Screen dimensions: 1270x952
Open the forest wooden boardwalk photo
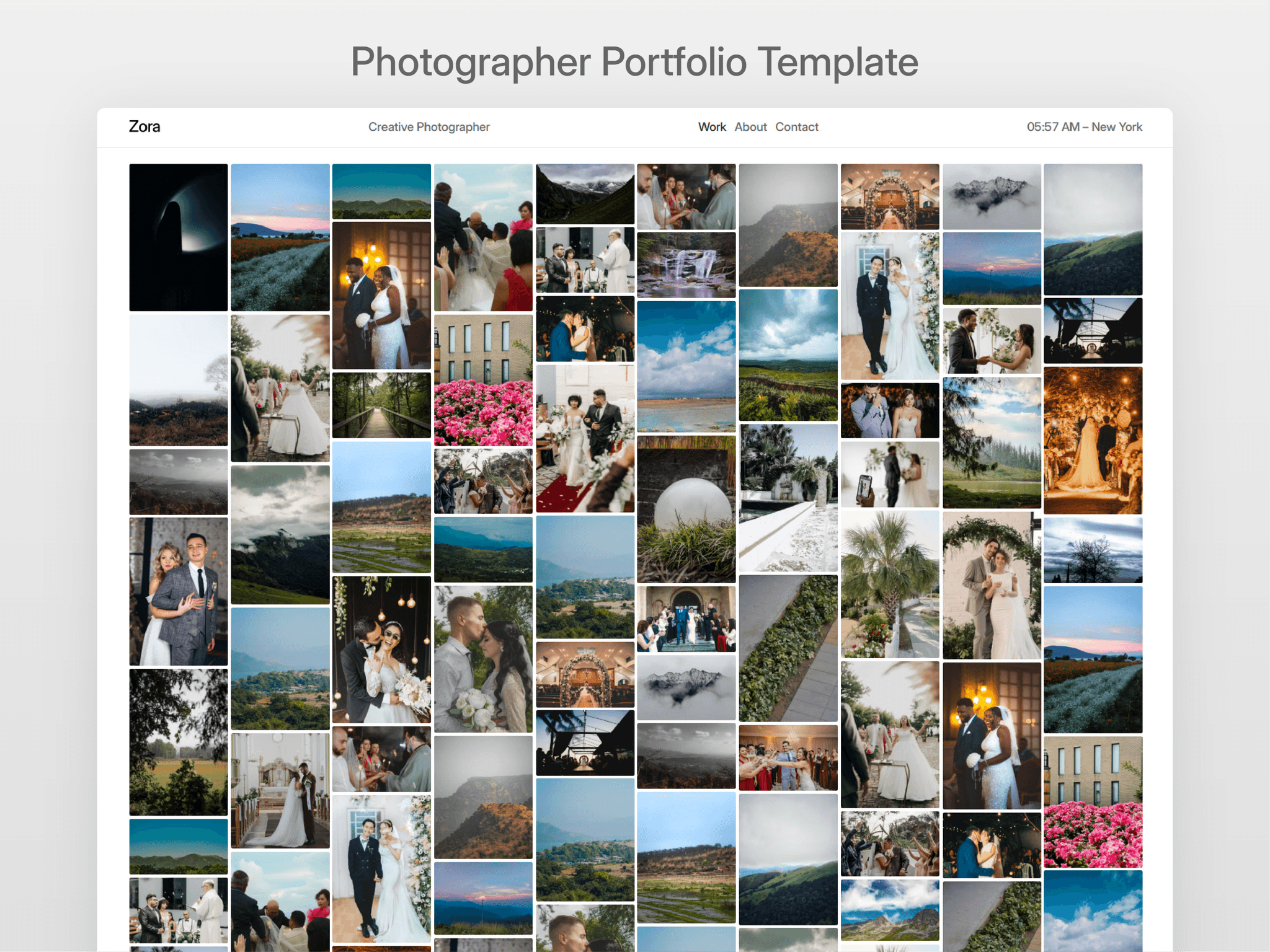tap(381, 406)
